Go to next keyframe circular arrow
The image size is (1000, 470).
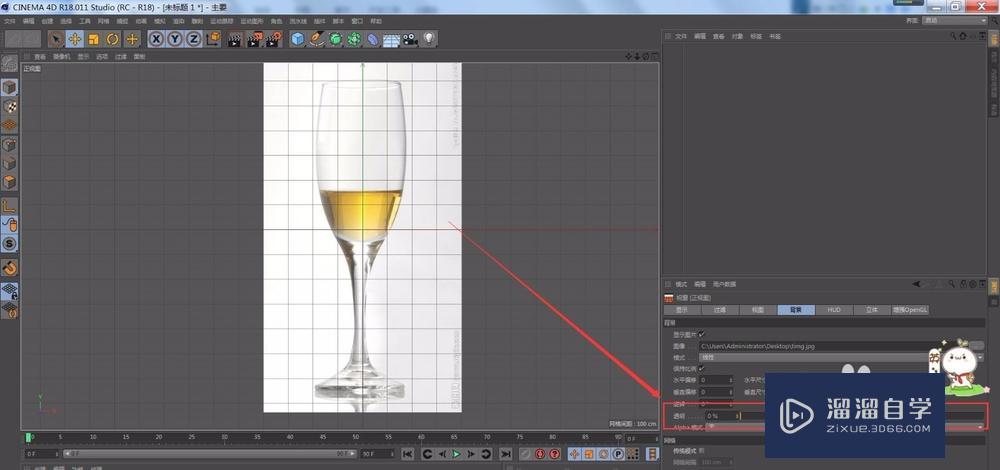pos(485,454)
